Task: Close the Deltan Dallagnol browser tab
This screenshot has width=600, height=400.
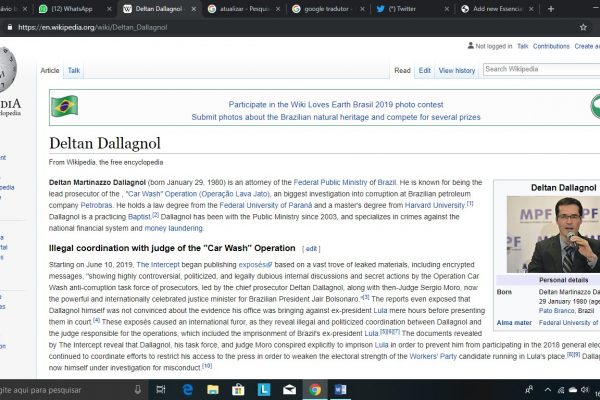Action: click(x=194, y=9)
